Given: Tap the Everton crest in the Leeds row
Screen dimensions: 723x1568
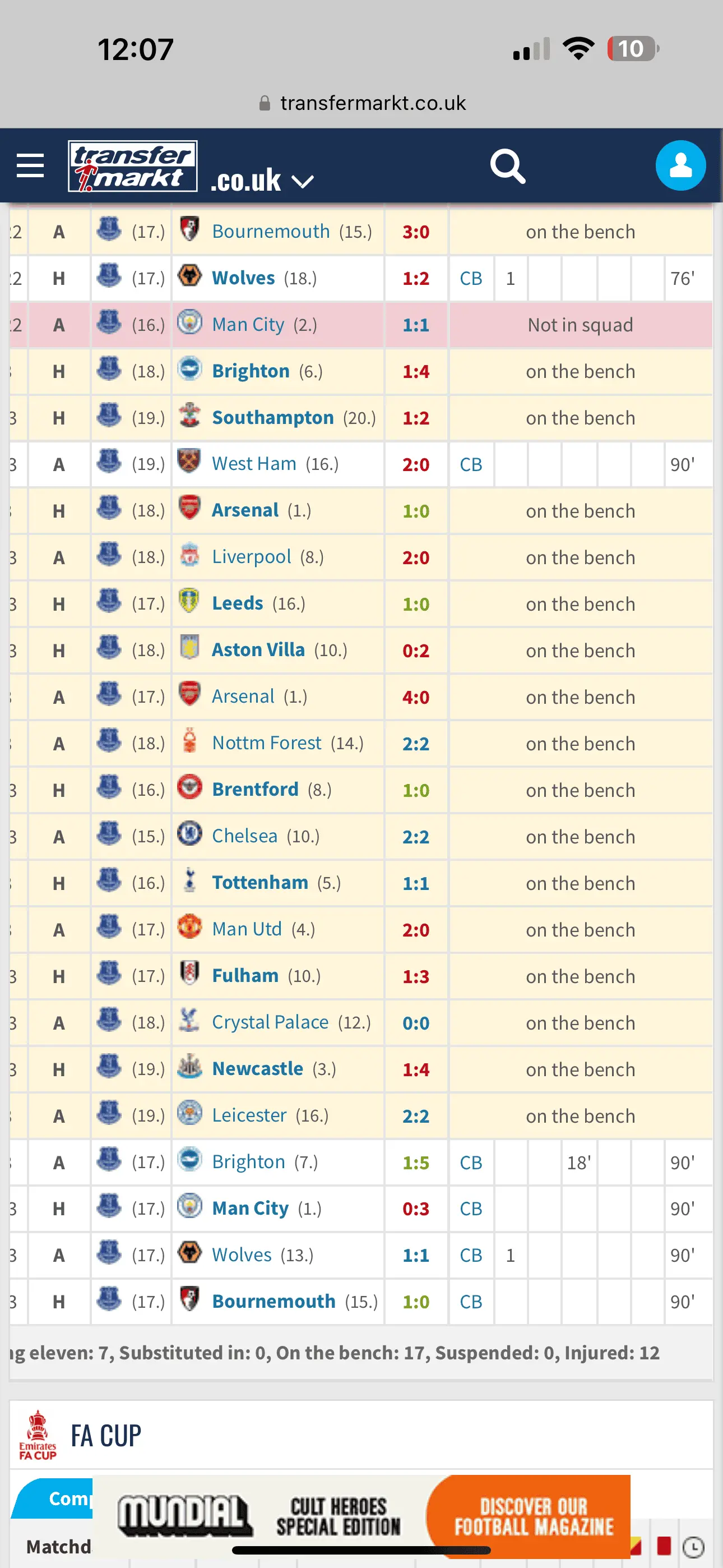Looking at the screenshot, I should click(x=109, y=603).
